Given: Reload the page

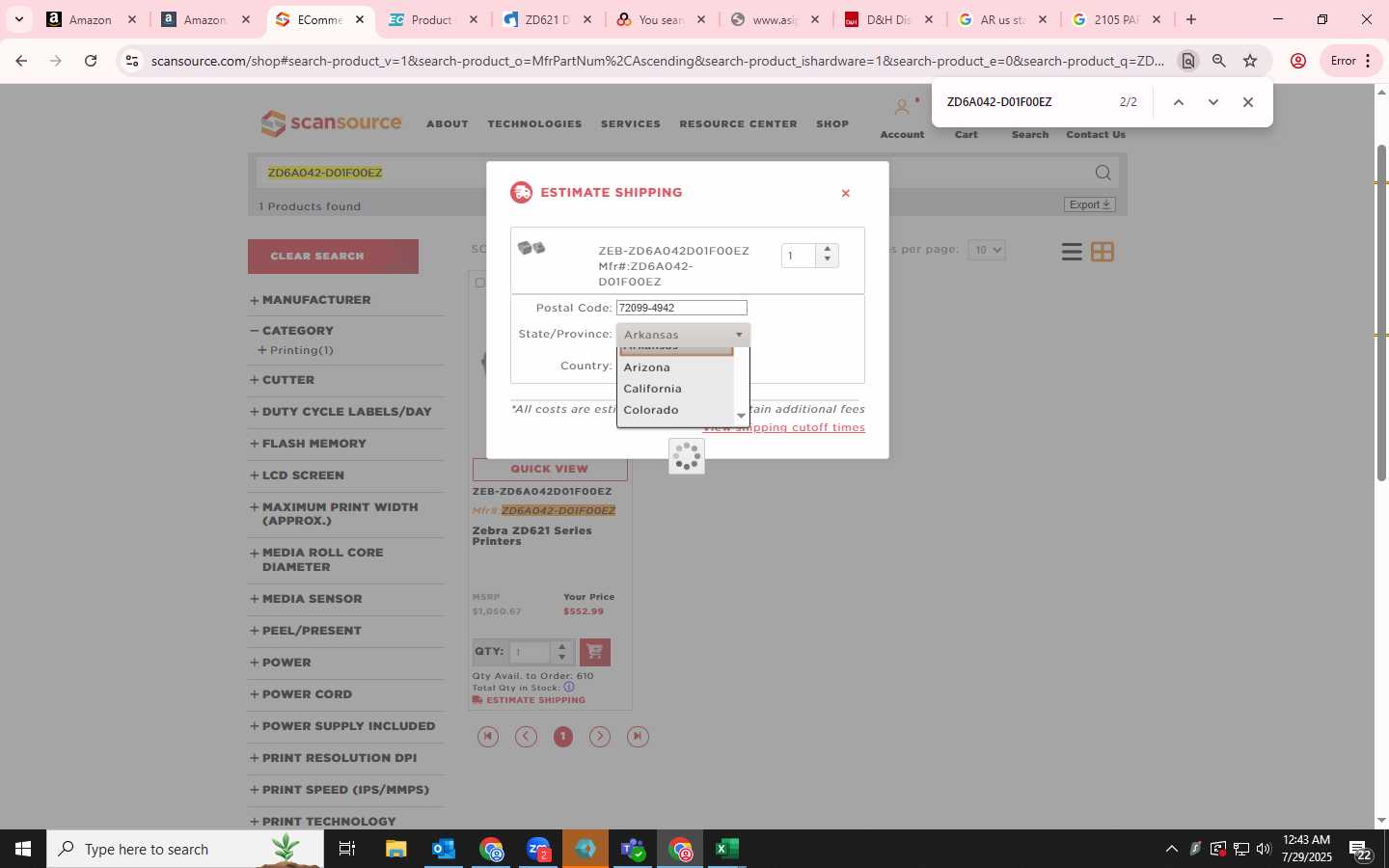Looking at the screenshot, I should click(x=91, y=61).
